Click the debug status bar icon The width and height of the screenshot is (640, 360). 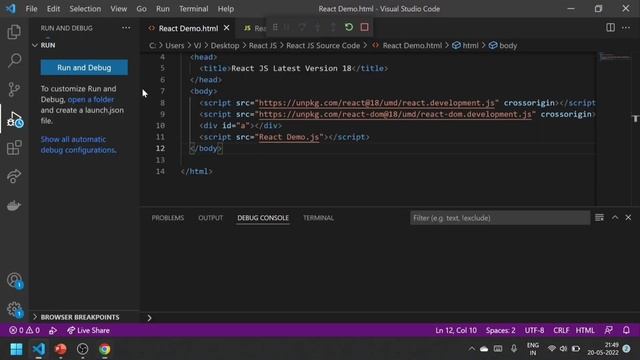[x=53, y=330]
